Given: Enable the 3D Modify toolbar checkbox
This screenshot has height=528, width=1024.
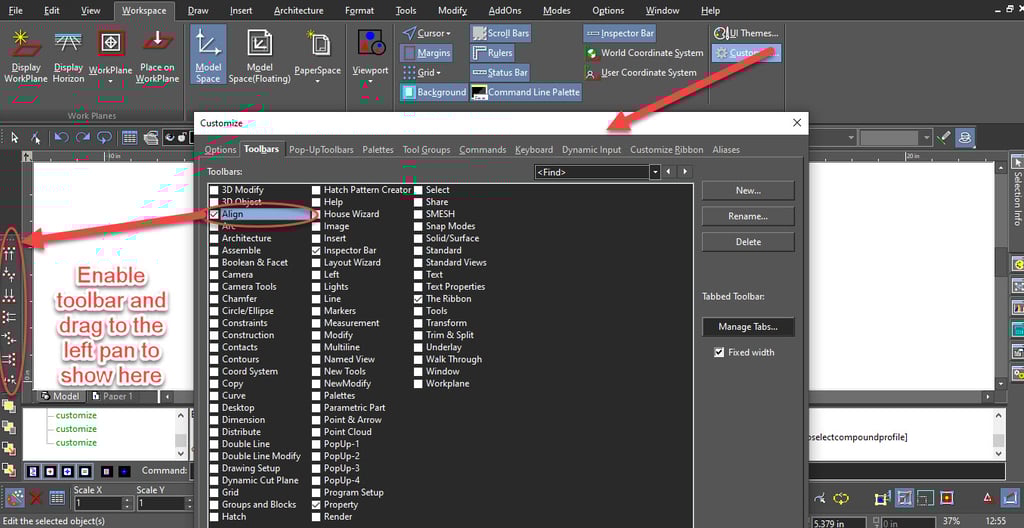Looking at the screenshot, I should point(214,190).
